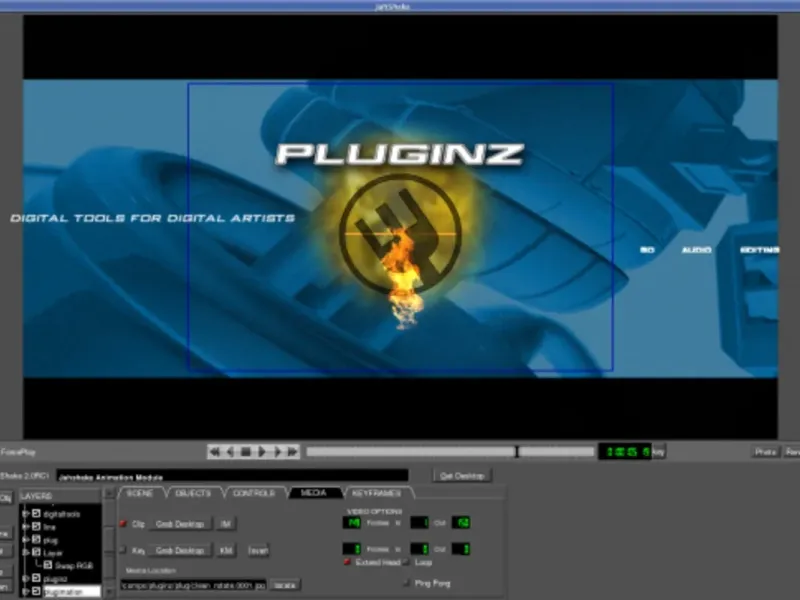Viewport: 800px width, 600px height.
Task: Toggle the line layer checkbox
Action: 36,526
